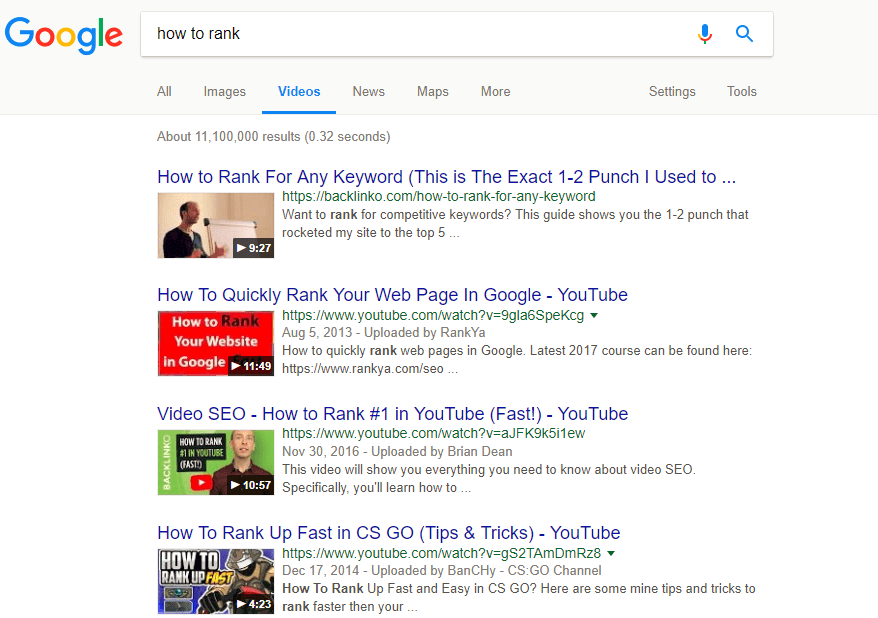Click 'This video will show you everything' snippet
This screenshot has height=618, width=878.
point(489,479)
